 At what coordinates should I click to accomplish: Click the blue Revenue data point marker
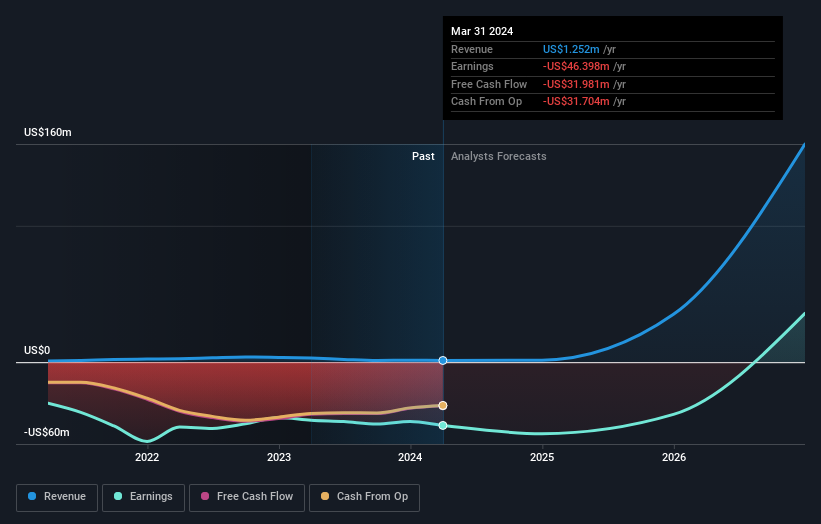click(x=443, y=360)
